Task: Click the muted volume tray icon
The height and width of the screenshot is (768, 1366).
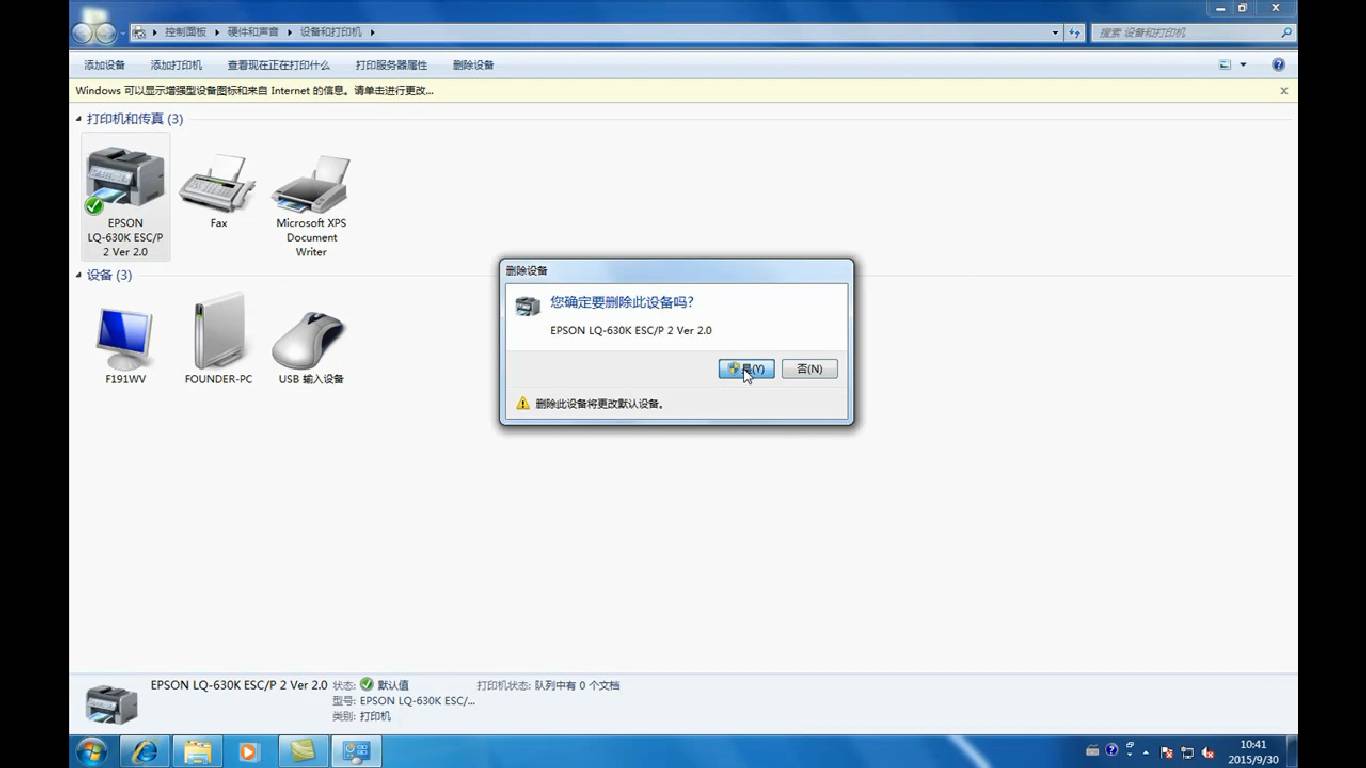Action: tap(1208, 752)
